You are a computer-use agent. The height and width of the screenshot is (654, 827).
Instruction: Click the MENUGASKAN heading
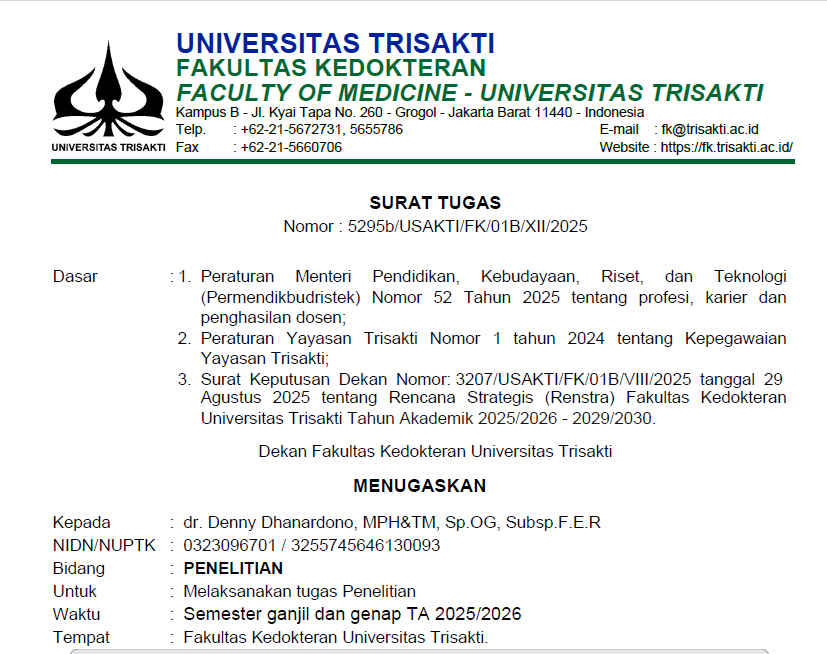(419, 486)
